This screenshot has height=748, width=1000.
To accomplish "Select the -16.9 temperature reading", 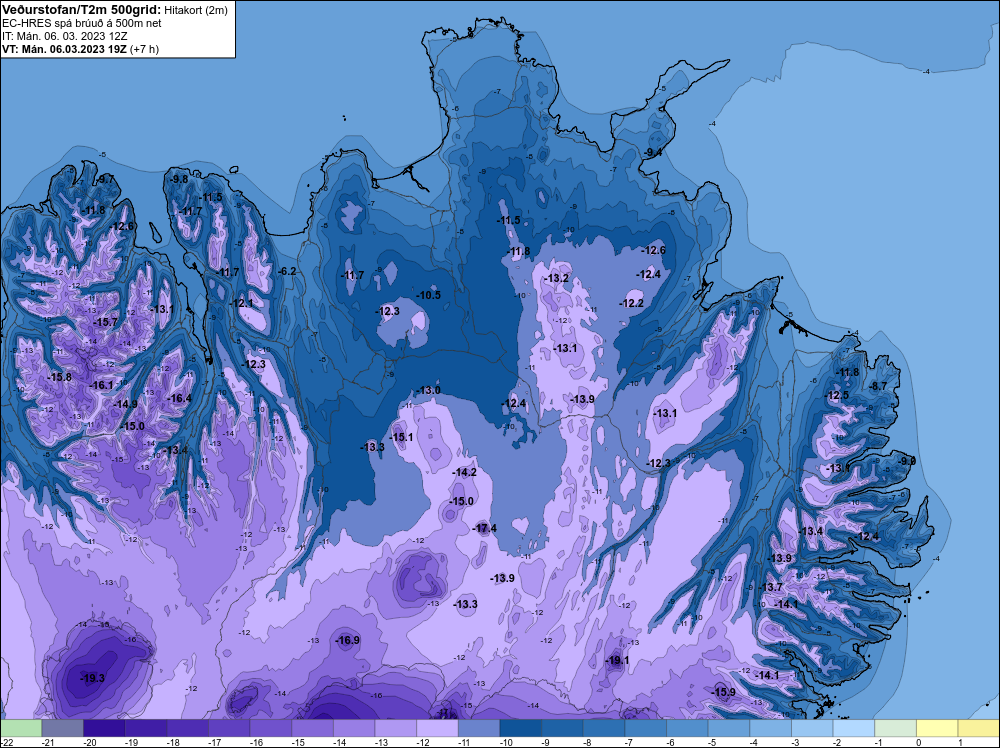I will (x=348, y=640).
